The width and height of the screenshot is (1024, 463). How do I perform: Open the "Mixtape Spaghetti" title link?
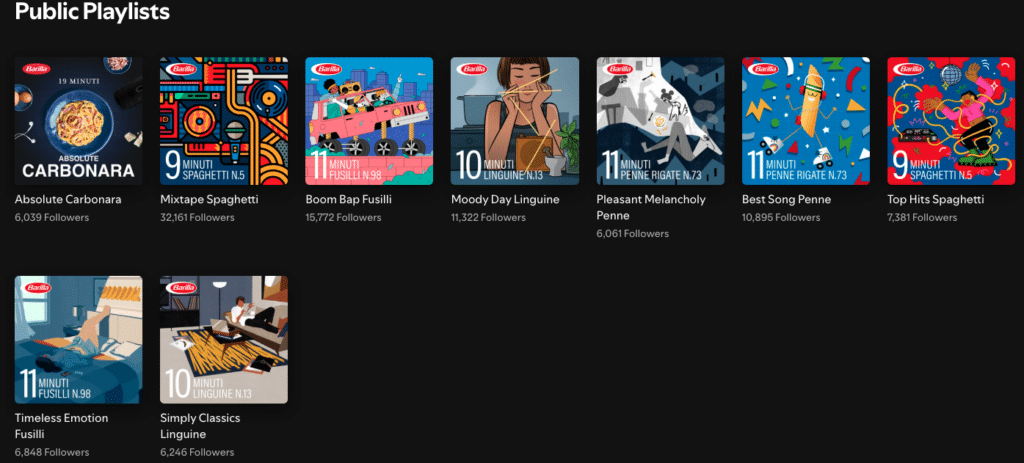pyautogui.click(x=209, y=199)
